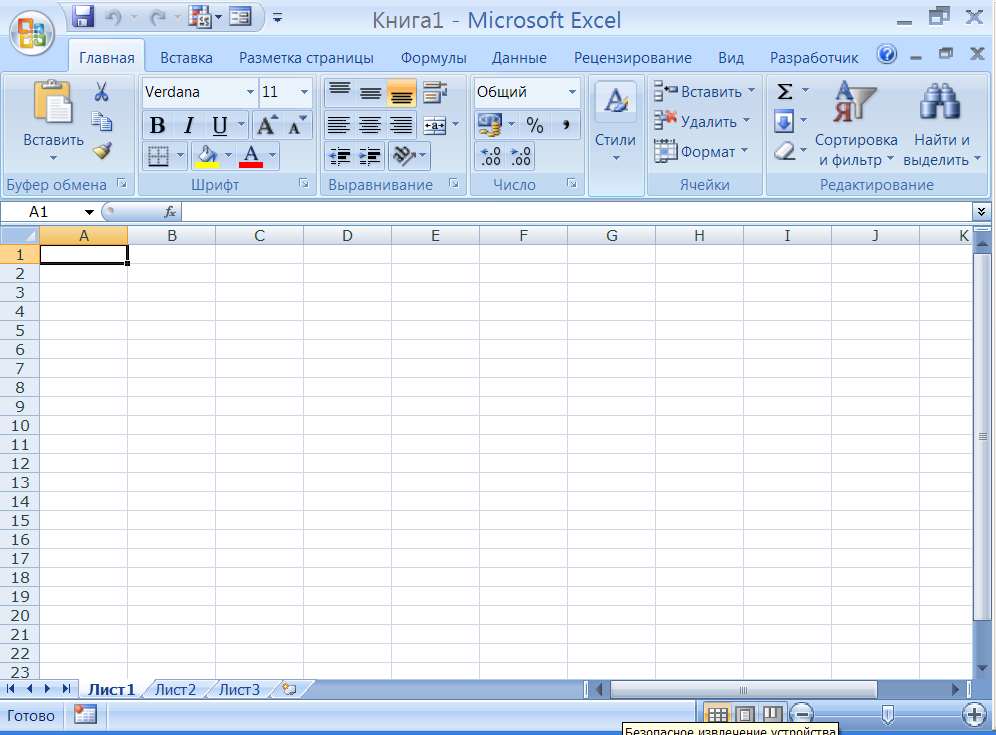The image size is (996, 735).
Task: Increase decimal places
Action: pos(490,156)
